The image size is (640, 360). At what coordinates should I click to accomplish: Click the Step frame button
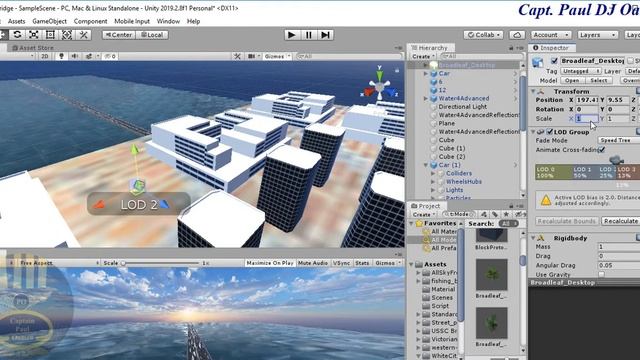pyautogui.click(x=325, y=35)
